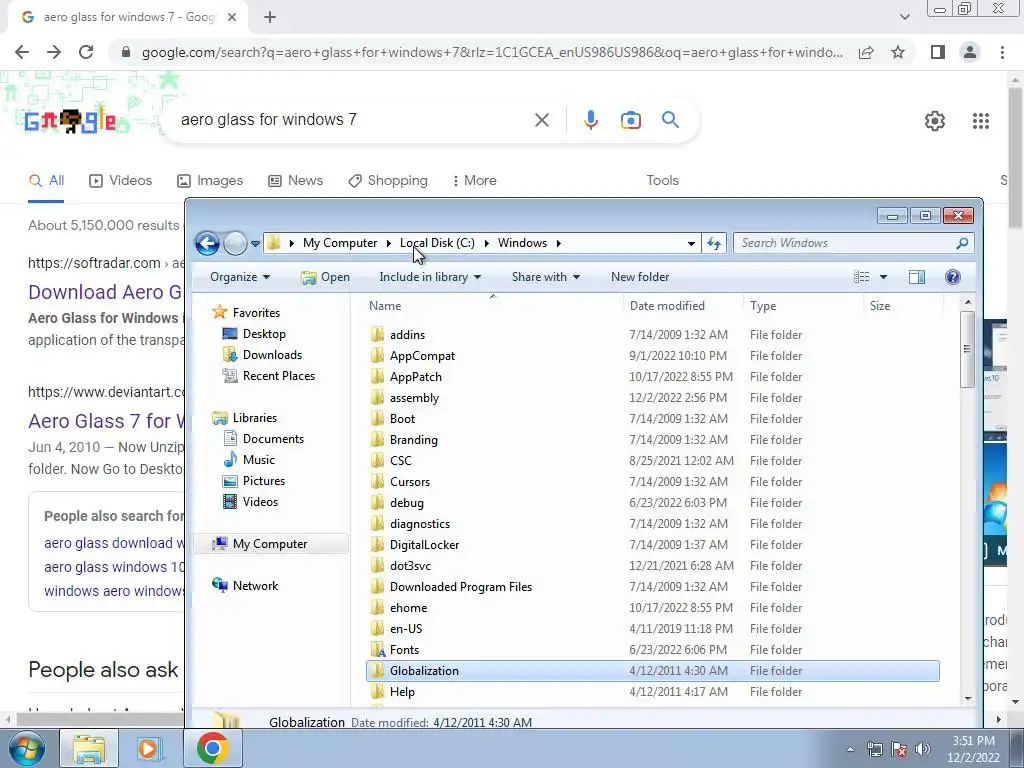
Task: Clear the Google search box text
Action: 541,120
